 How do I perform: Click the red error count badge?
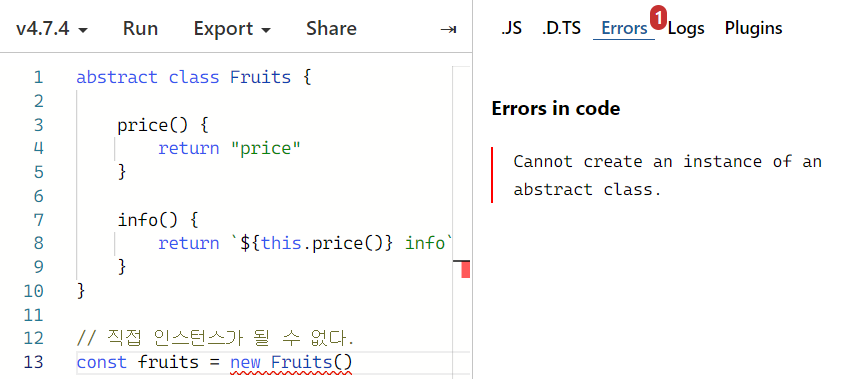click(658, 19)
